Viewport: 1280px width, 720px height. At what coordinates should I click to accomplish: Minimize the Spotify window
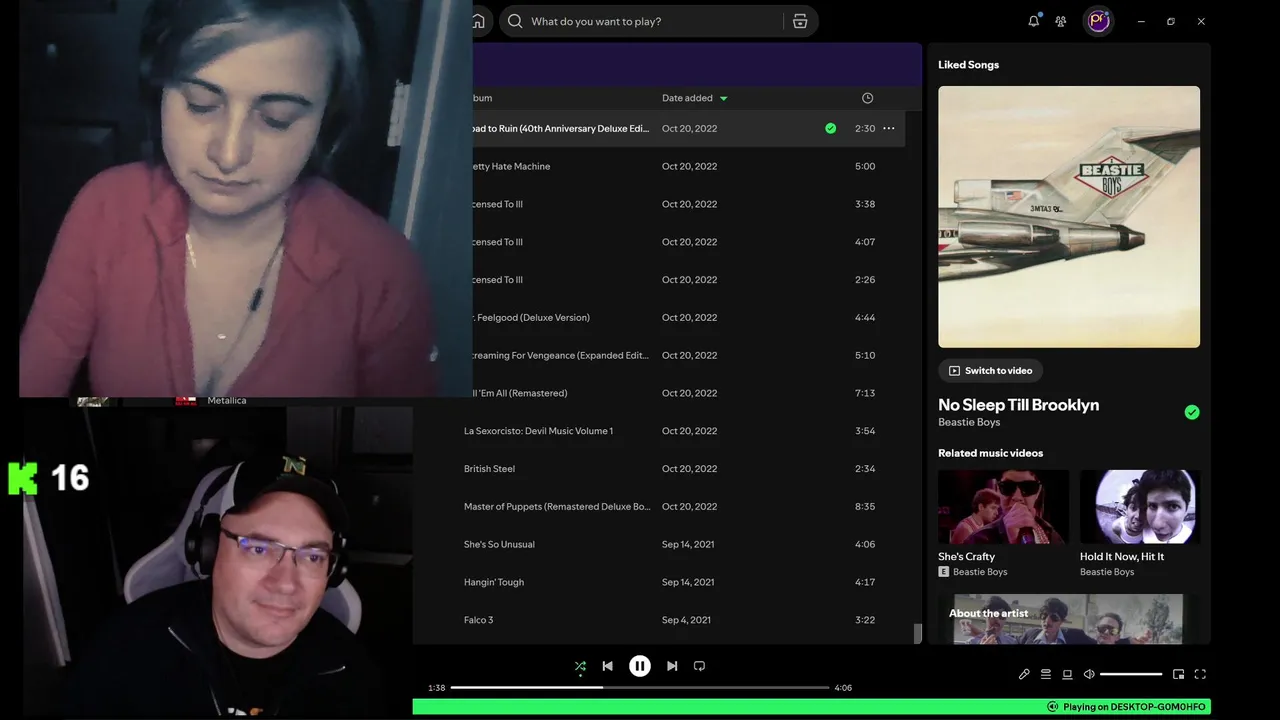(1141, 21)
